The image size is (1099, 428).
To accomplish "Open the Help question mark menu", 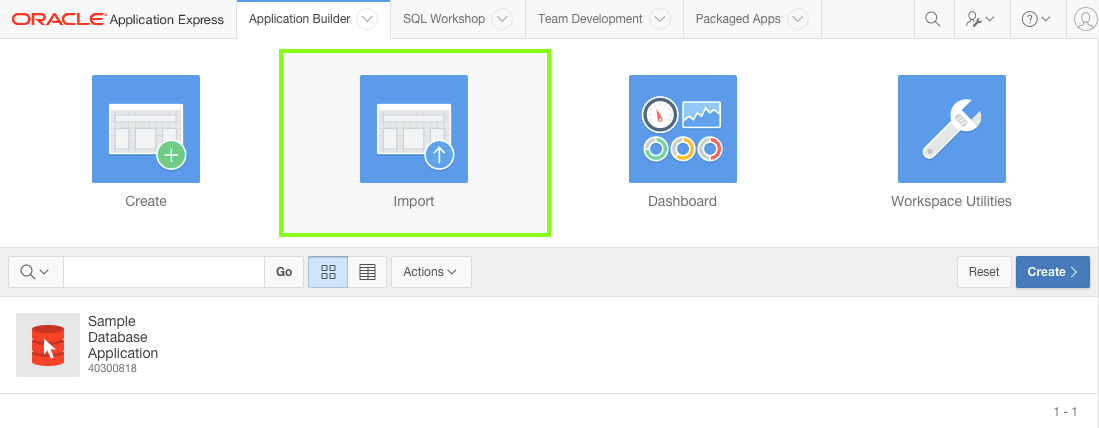I will pos(1036,19).
